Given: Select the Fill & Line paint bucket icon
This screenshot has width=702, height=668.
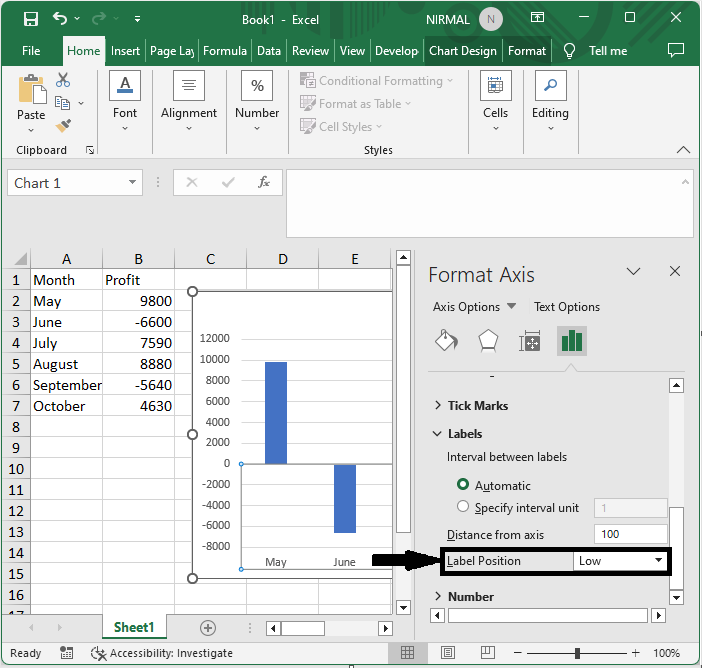Looking at the screenshot, I should 446,341.
